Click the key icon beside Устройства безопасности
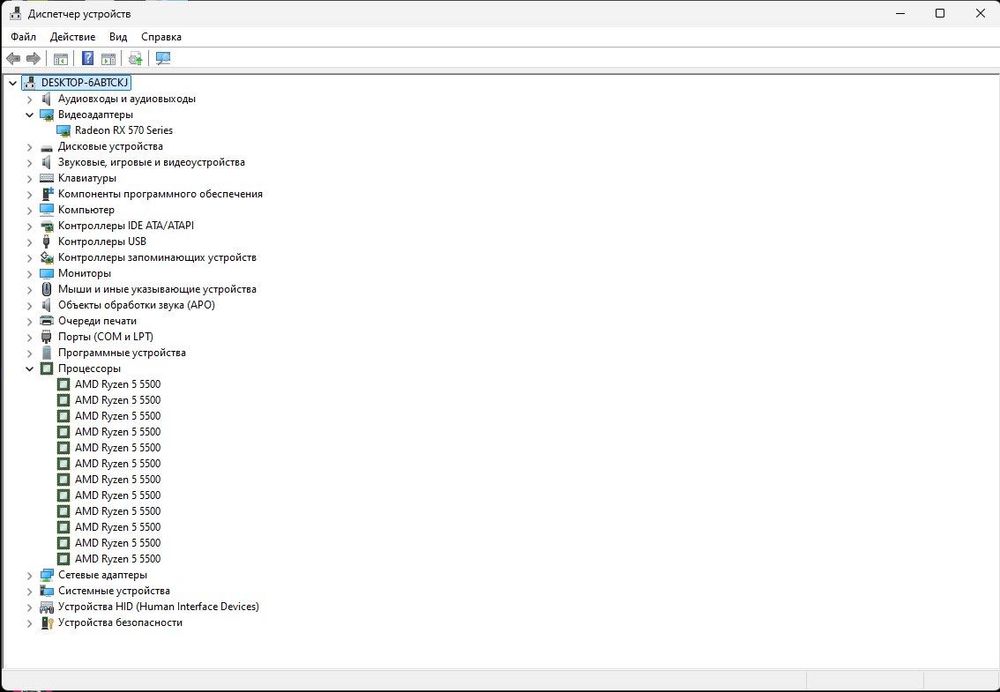 47,622
